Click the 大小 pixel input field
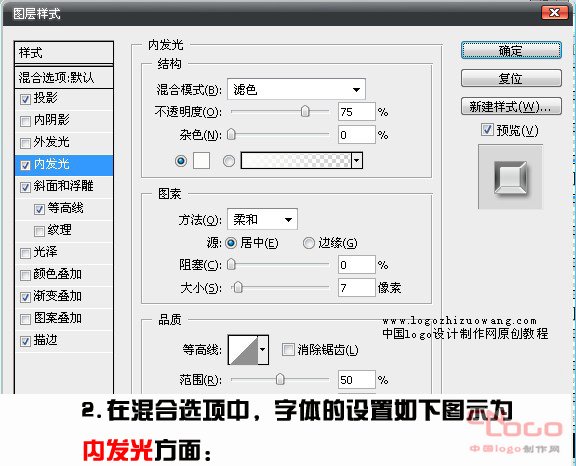Image resolution: width=576 pixels, height=466 pixels. (356, 288)
